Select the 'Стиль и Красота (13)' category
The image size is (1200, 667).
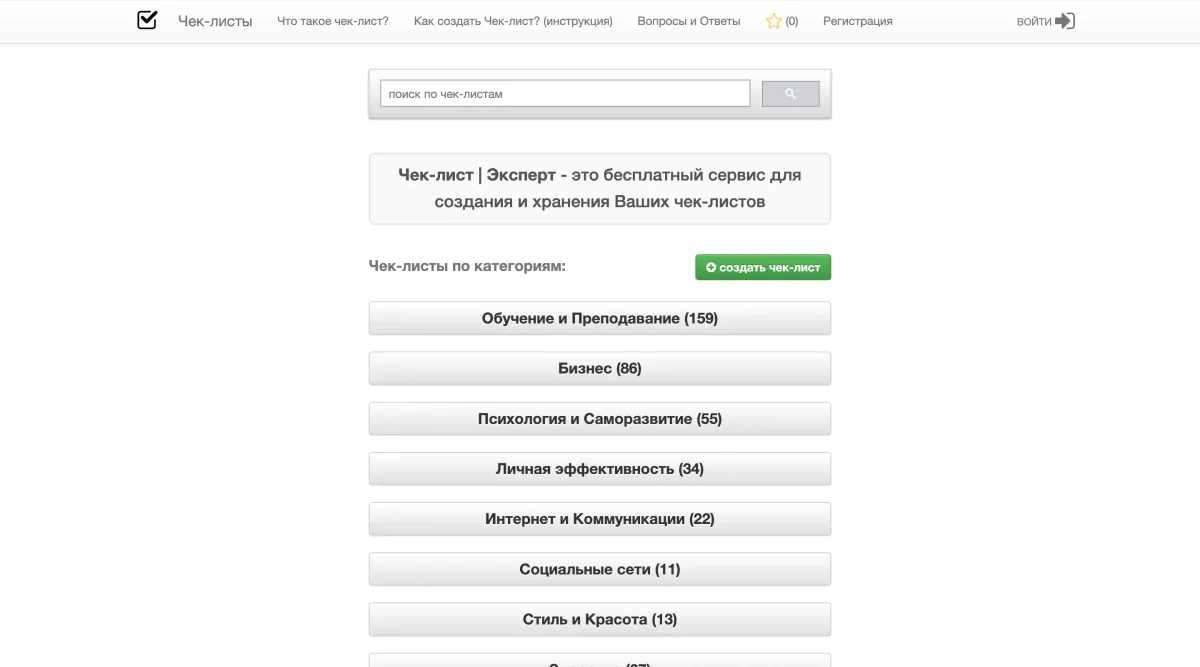coord(600,619)
